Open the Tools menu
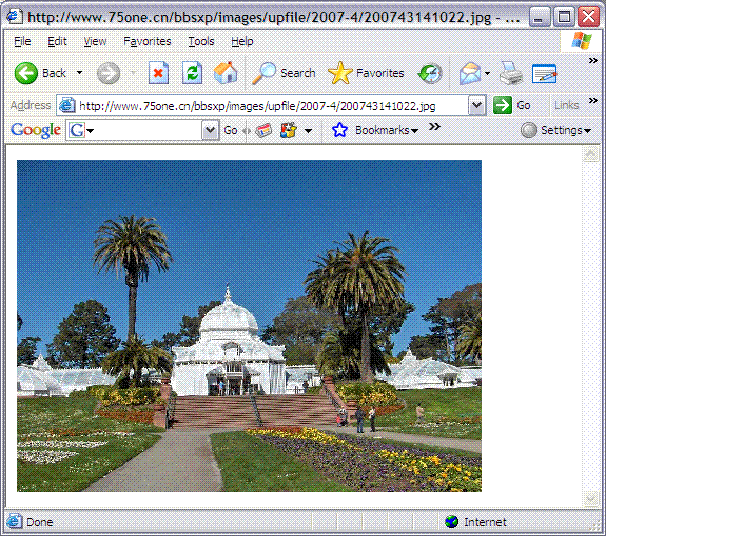Image resolution: width=735 pixels, height=536 pixels. (x=201, y=41)
